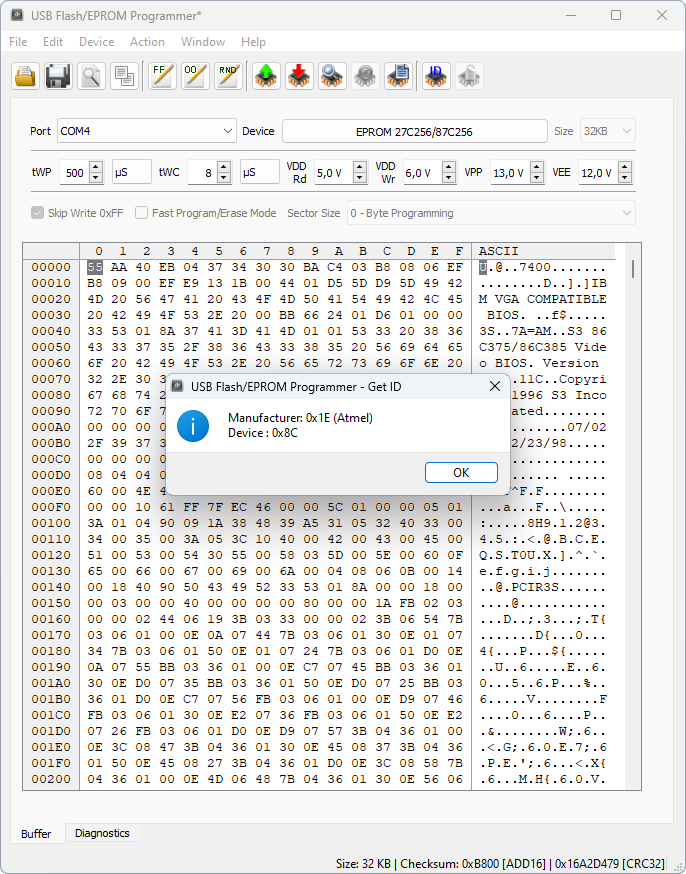Click the hex buffer vertical scrollbar thumb
The height and width of the screenshot is (874, 686).
[633, 269]
